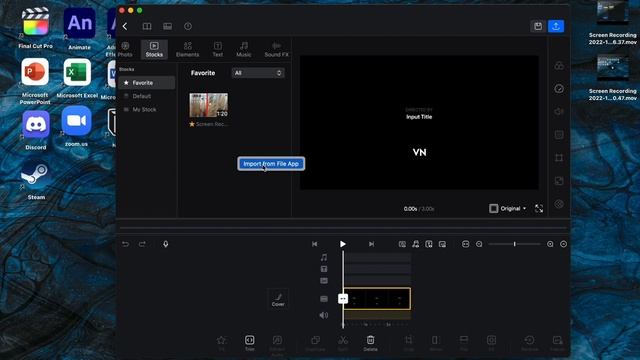
Task: Click the blue export share button
Action: click(556, 27)
